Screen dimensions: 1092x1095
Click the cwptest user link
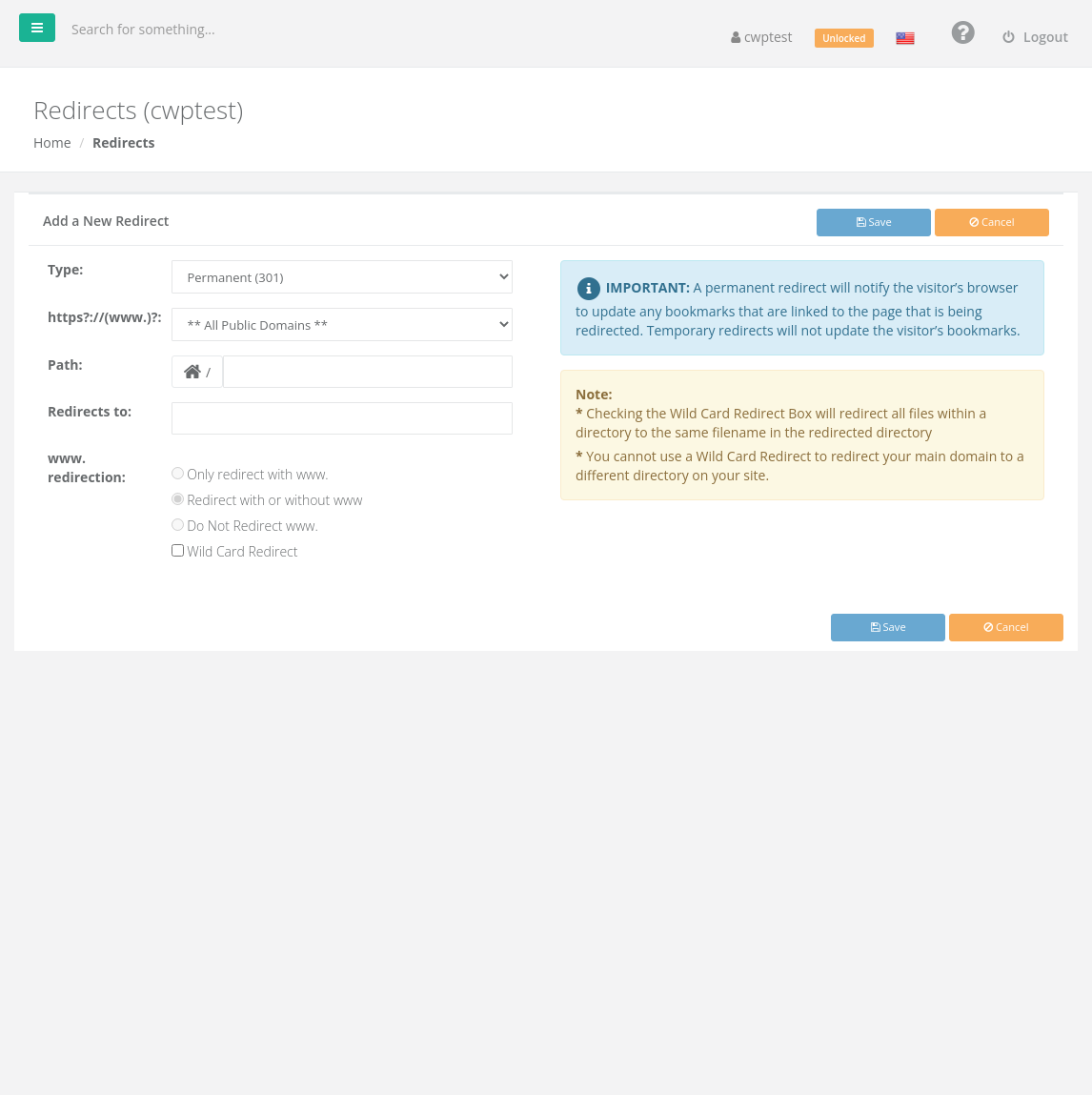(761, 37)
